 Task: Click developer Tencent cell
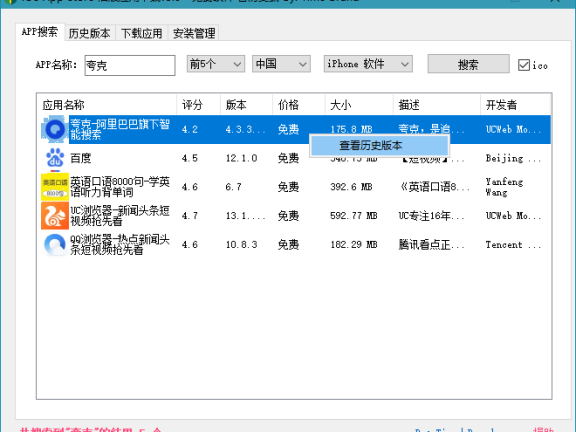(x=513, y=245)
